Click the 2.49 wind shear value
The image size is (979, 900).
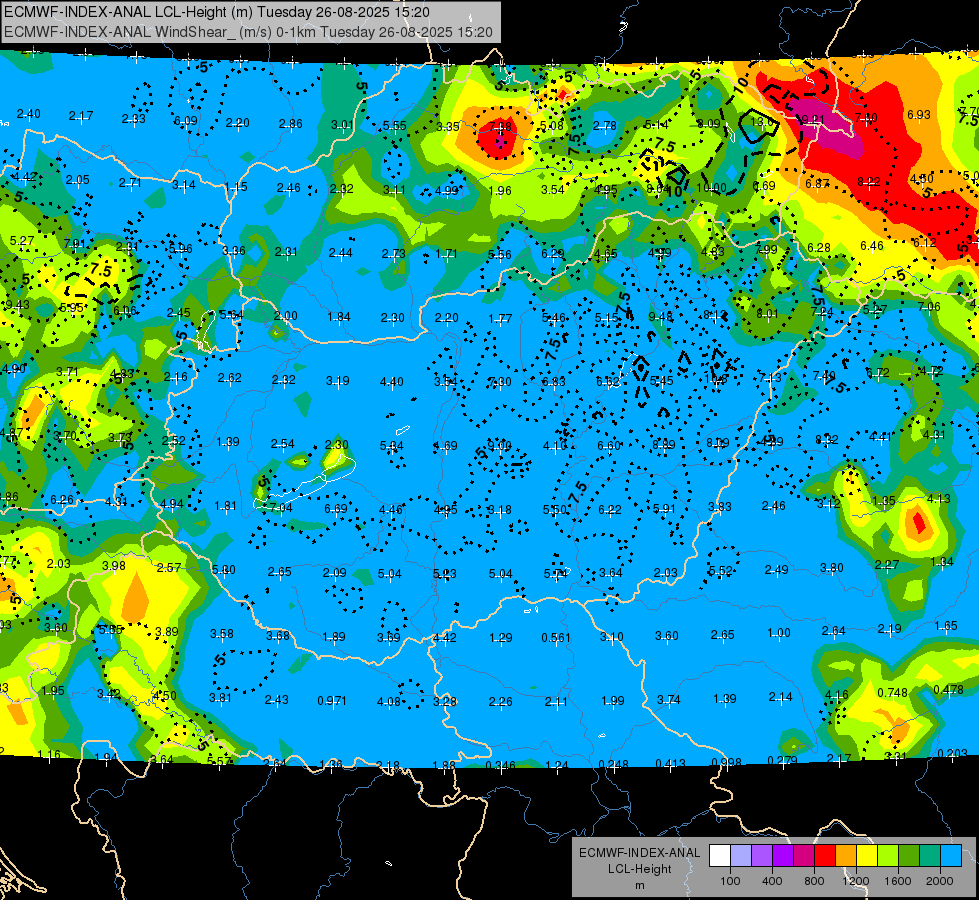click(776, 569)
